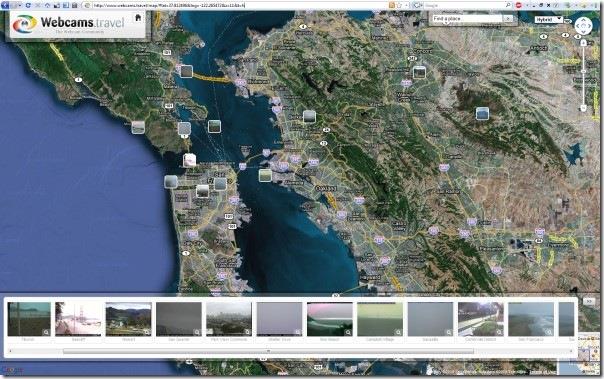Image resolution: width=604 pixels, height=379 pixels.
Task: Open the green hills village webcam thumbnail
Action: [x=128, y=319]
